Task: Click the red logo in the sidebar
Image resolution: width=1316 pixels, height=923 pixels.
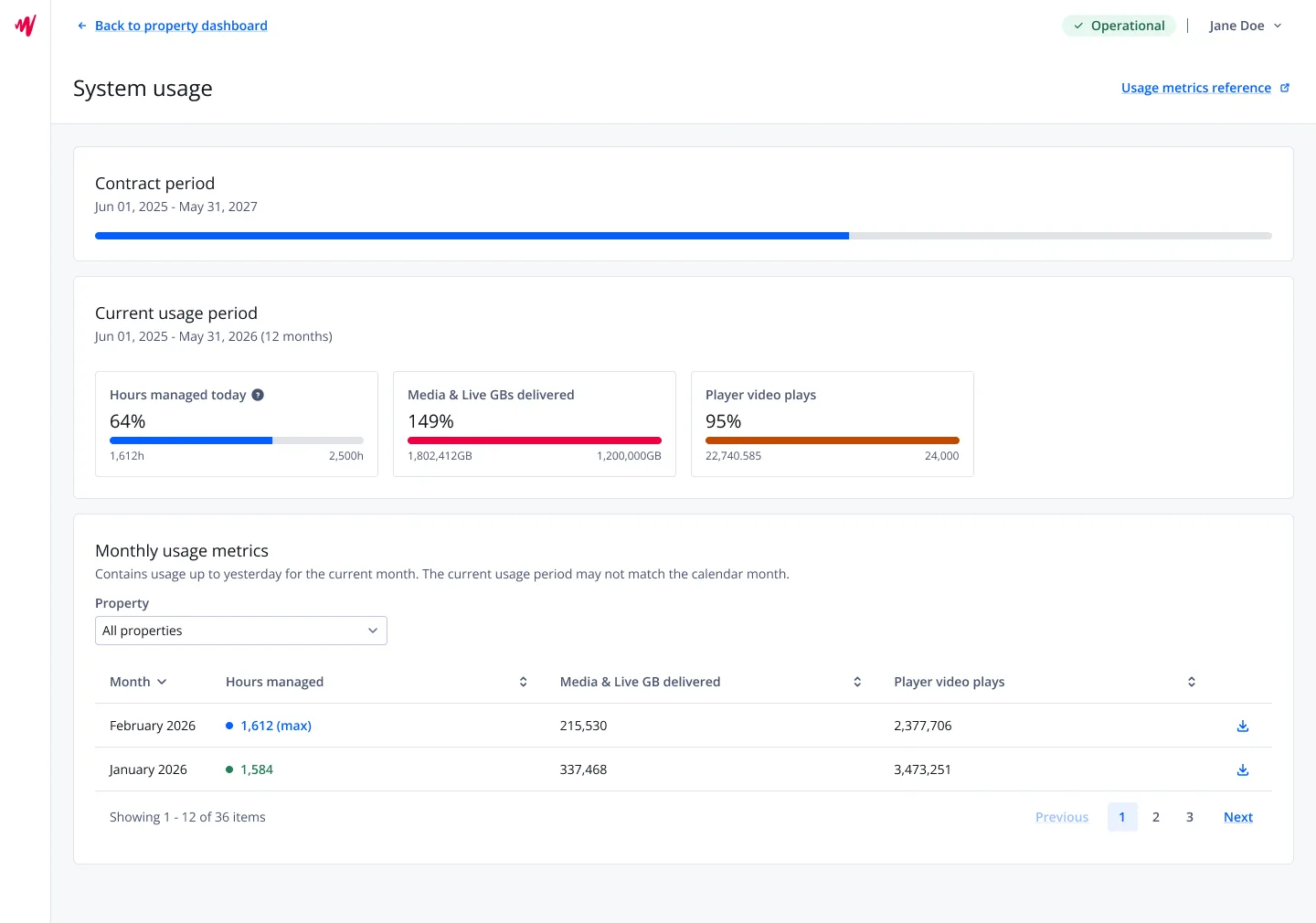Action: pyautogui.click(x=26, y=26)
